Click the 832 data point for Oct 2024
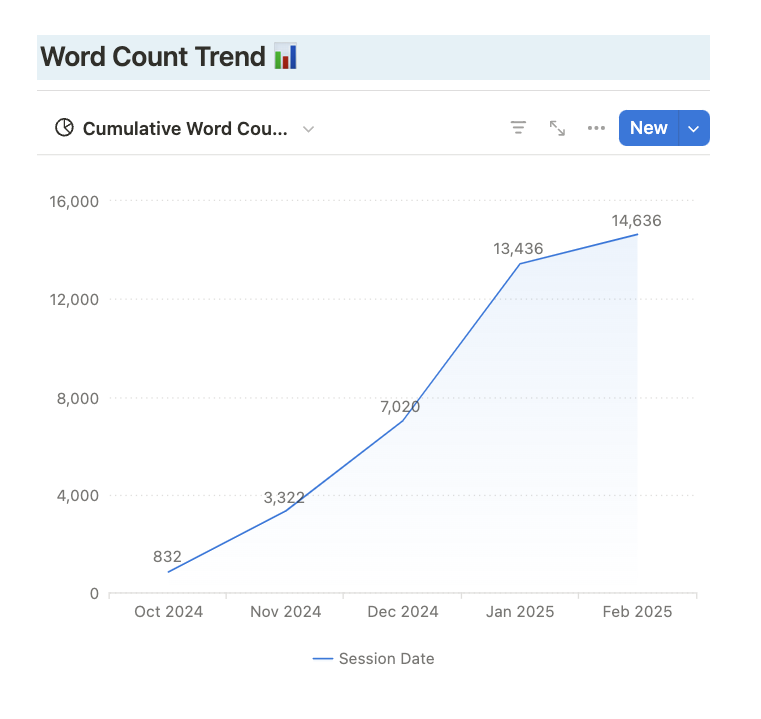Screen dimensions: 761x719 pyautogui.click(x=168, y=572)
